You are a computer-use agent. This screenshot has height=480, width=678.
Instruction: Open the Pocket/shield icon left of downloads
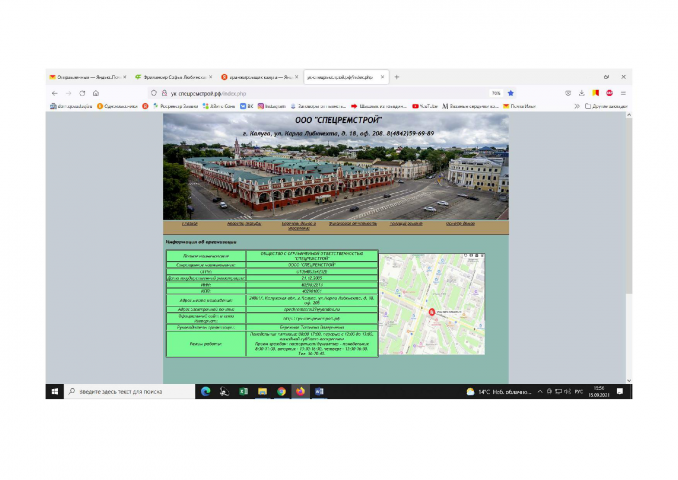click(568, 93)
